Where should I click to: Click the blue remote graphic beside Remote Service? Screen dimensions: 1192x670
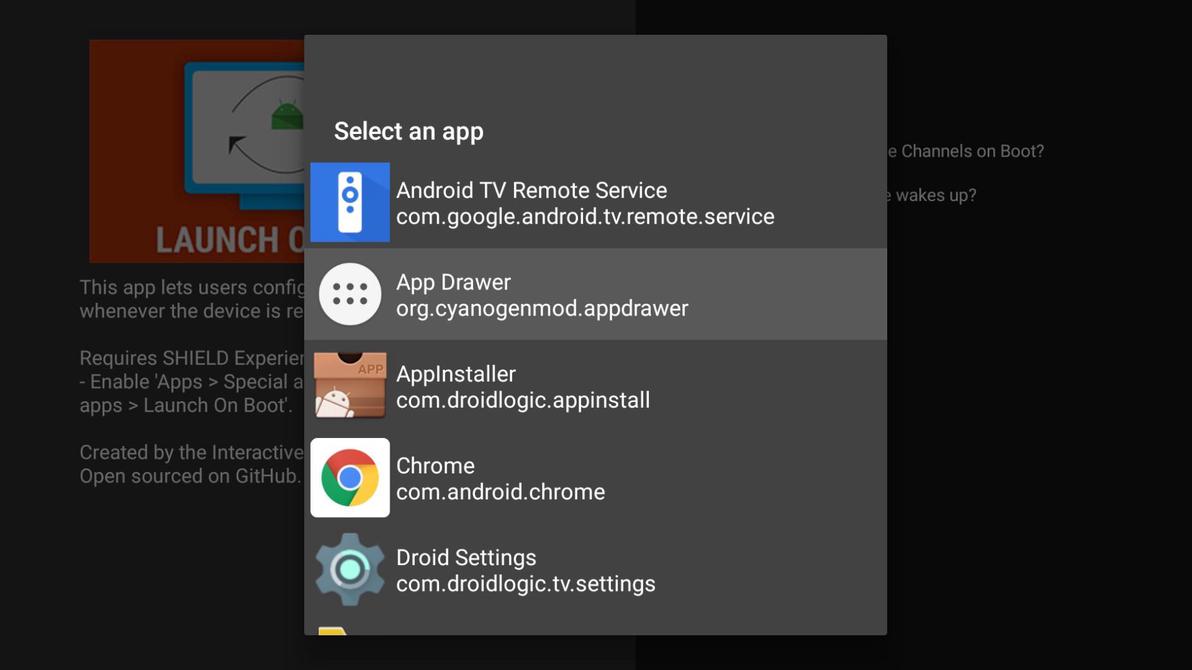point(349,201)
